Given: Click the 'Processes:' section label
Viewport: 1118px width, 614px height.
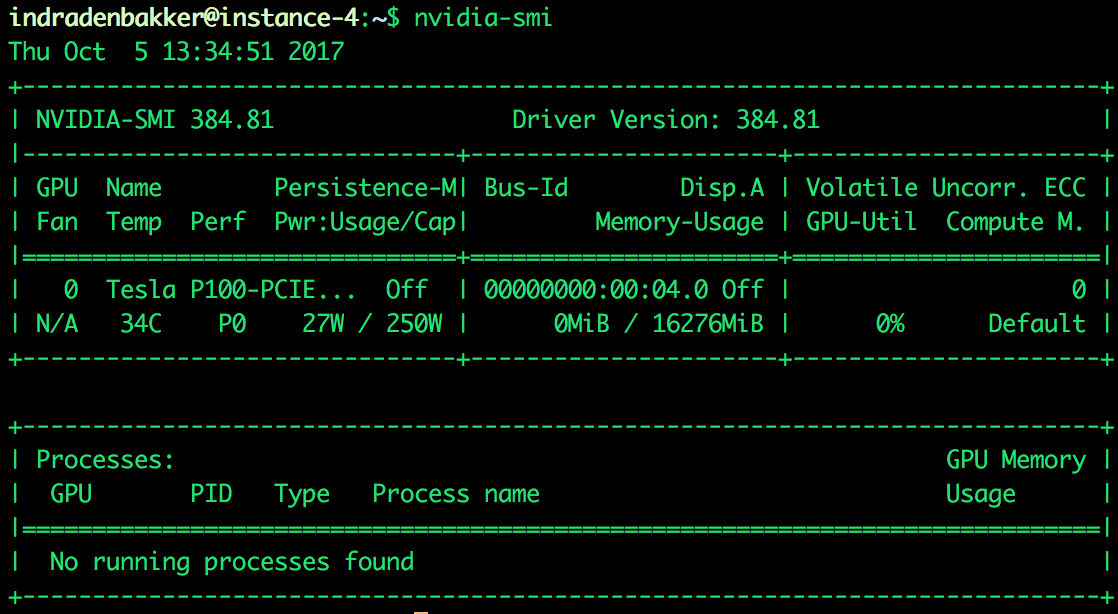Looking at the screenshot, I should (106, 460).
